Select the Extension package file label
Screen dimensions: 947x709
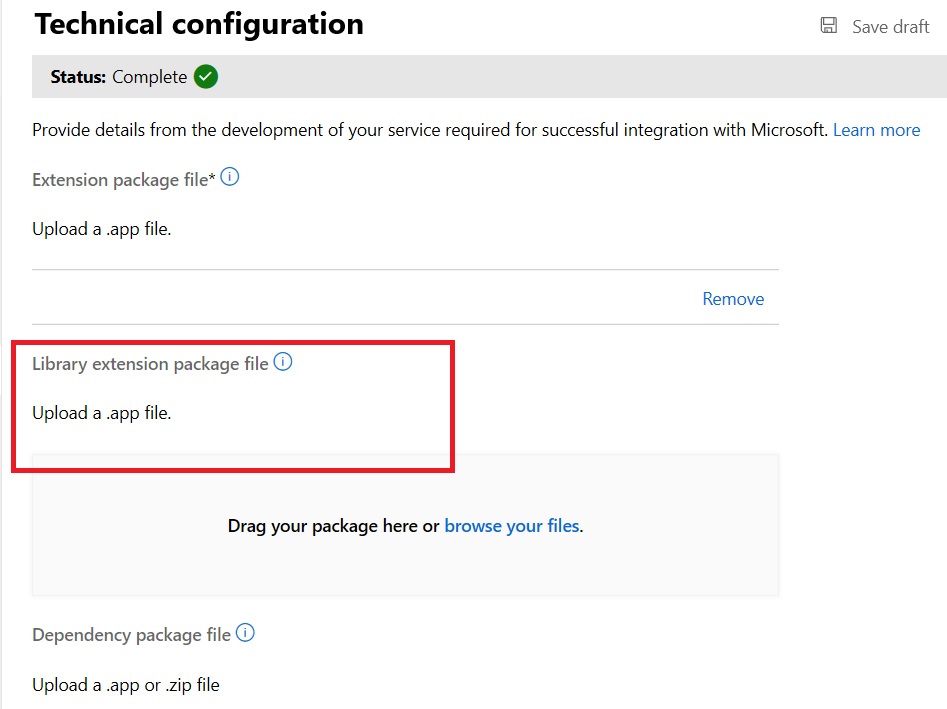coord(124,180)
